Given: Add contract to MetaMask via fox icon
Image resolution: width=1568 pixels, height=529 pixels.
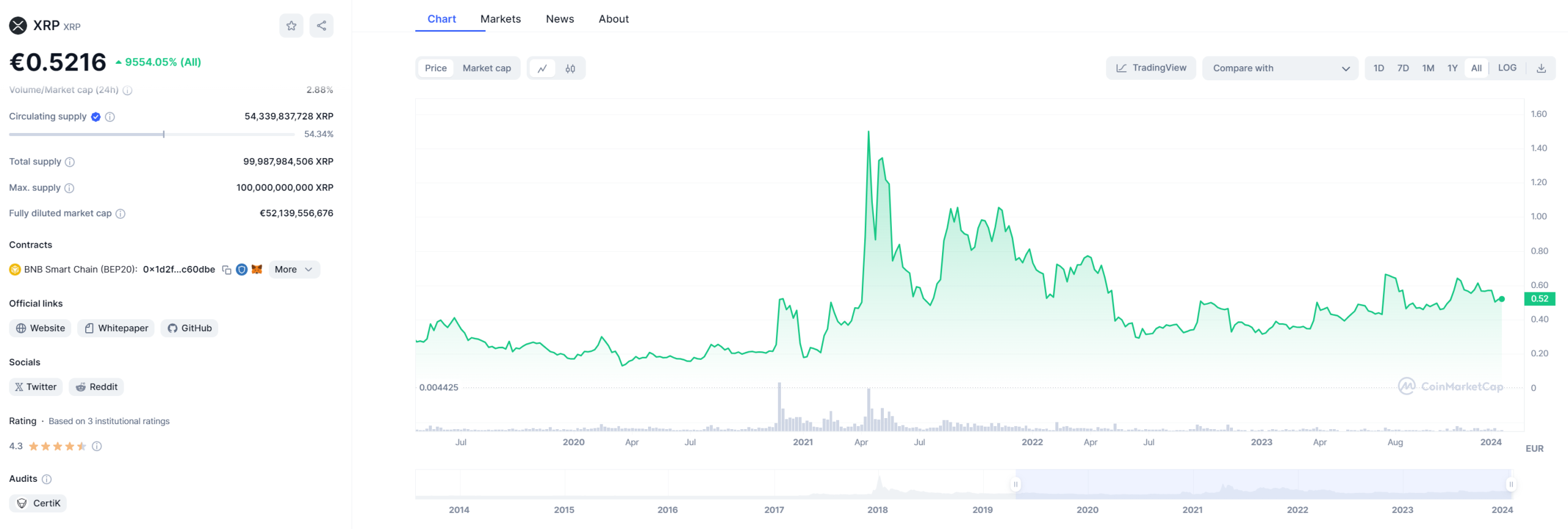Looking at the screenshot, I should (x=257, y=270).
